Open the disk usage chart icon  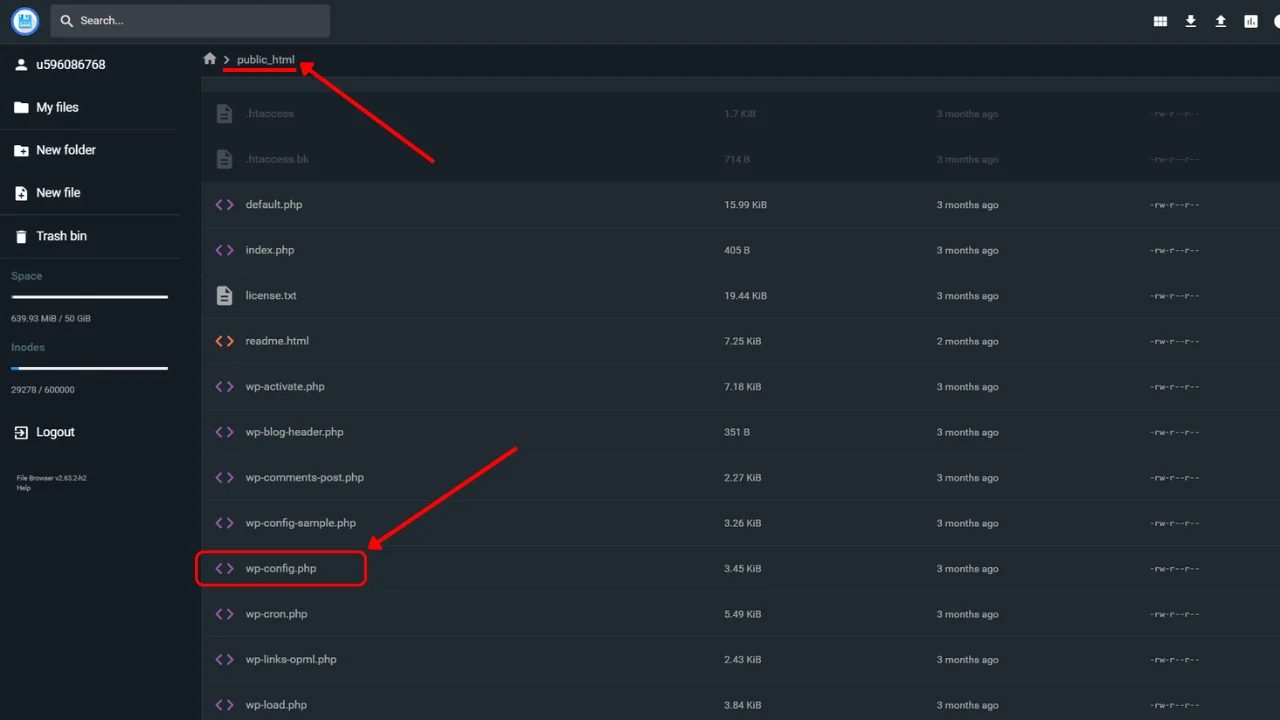point(1250,21)
